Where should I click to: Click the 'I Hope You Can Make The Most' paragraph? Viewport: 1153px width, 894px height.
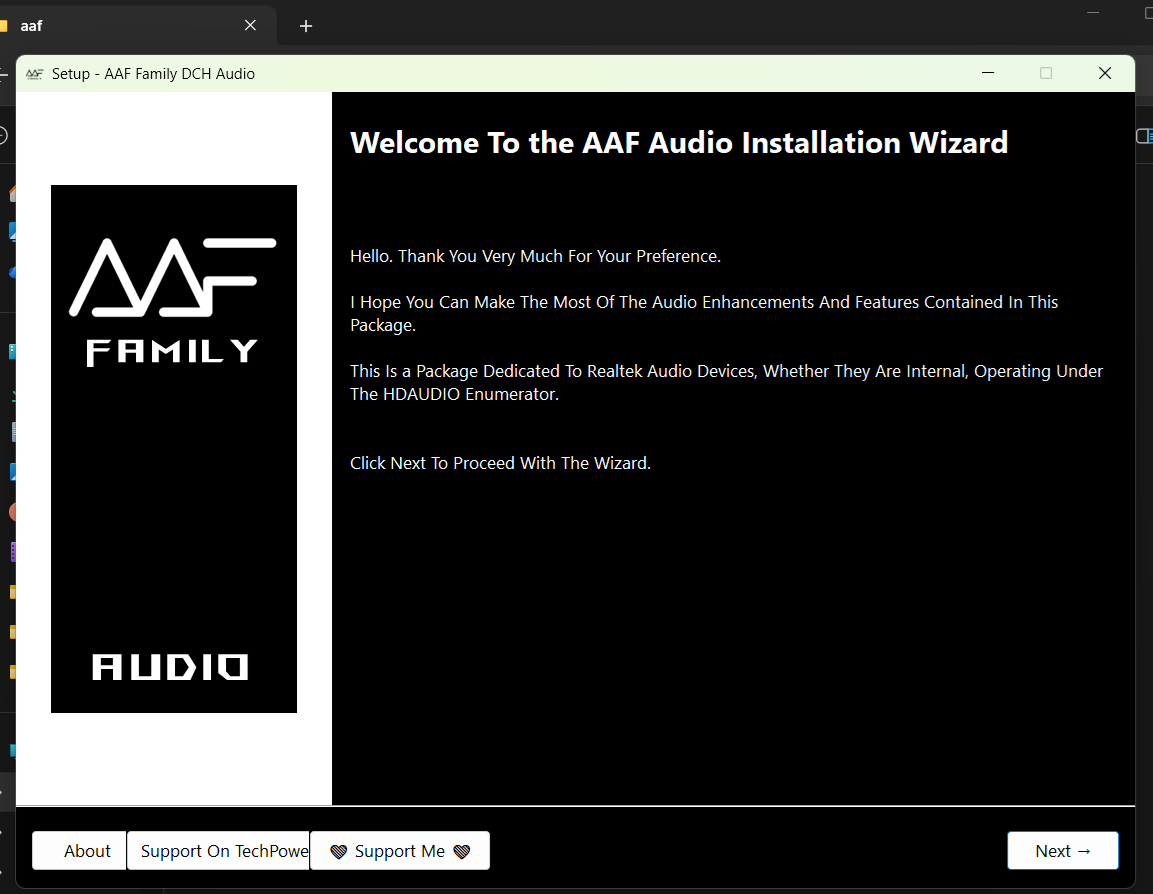[x=704, y=313]
